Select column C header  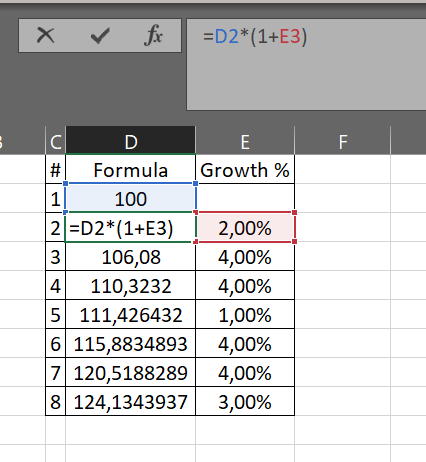click(x=56, y=140)
